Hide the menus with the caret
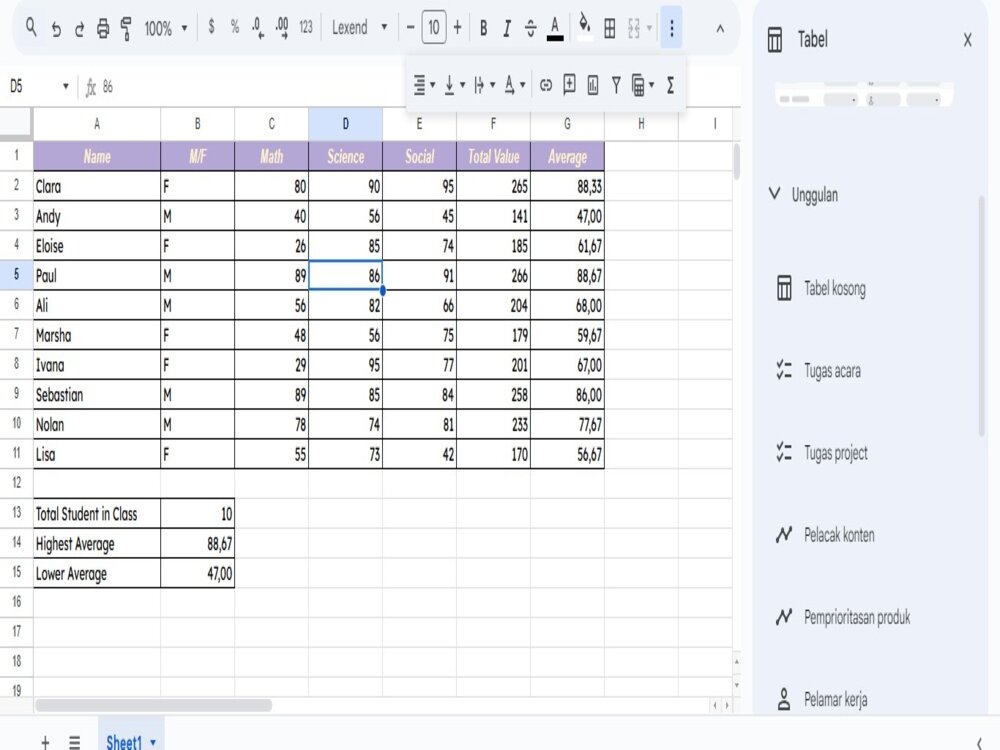 tap(720, 29)
